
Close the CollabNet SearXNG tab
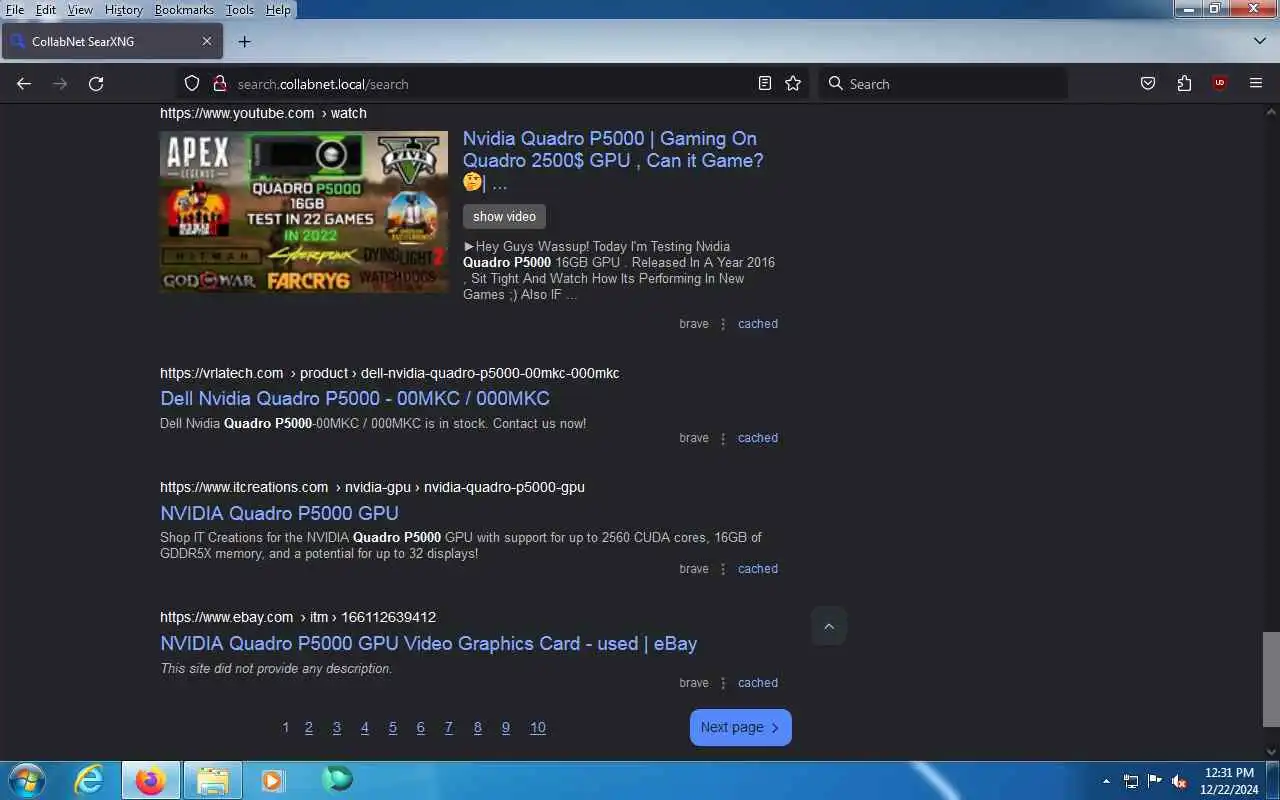pyautogui.click(x=207, y=41)
